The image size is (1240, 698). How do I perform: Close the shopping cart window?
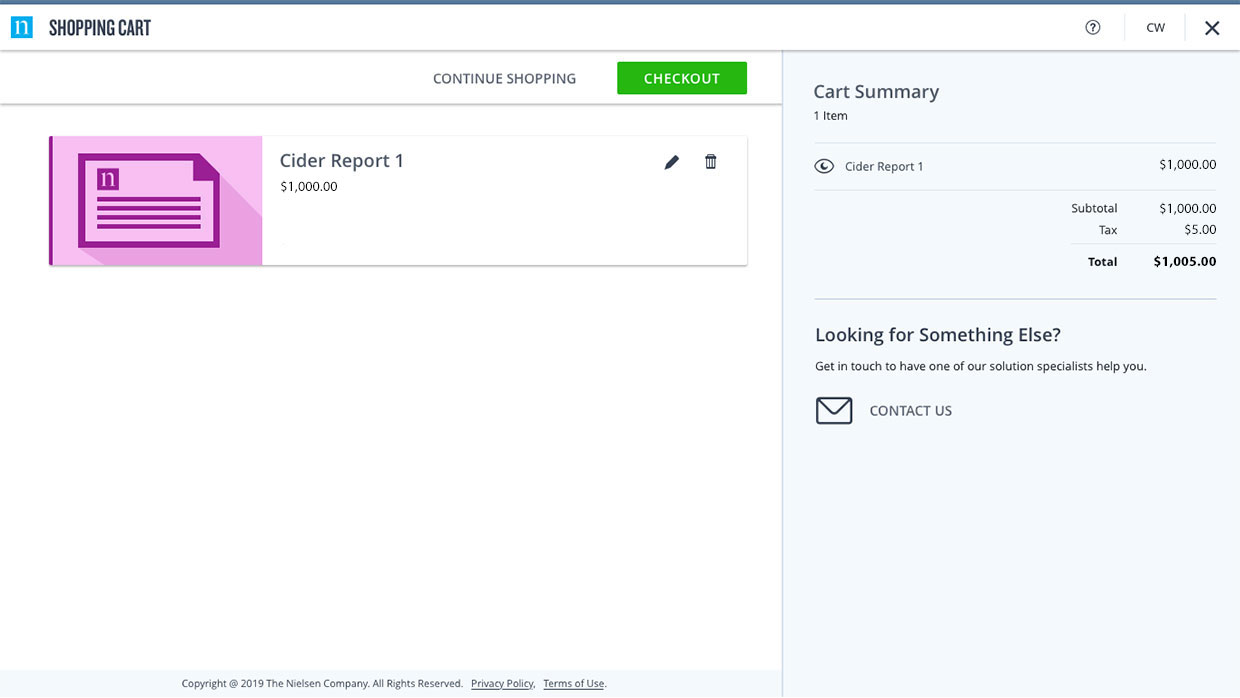coord(1212,28)
